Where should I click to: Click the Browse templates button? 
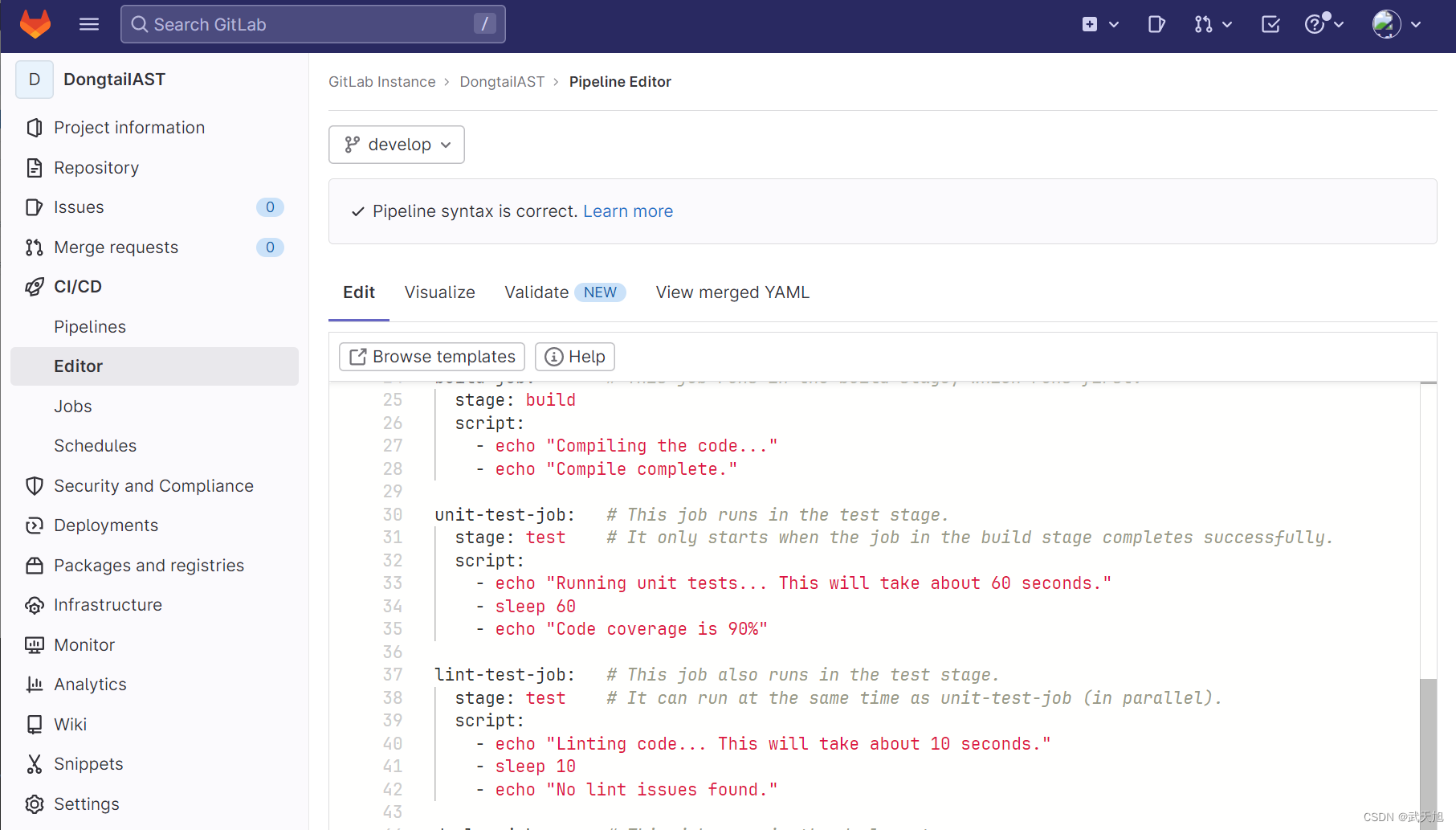click(432, 357)
